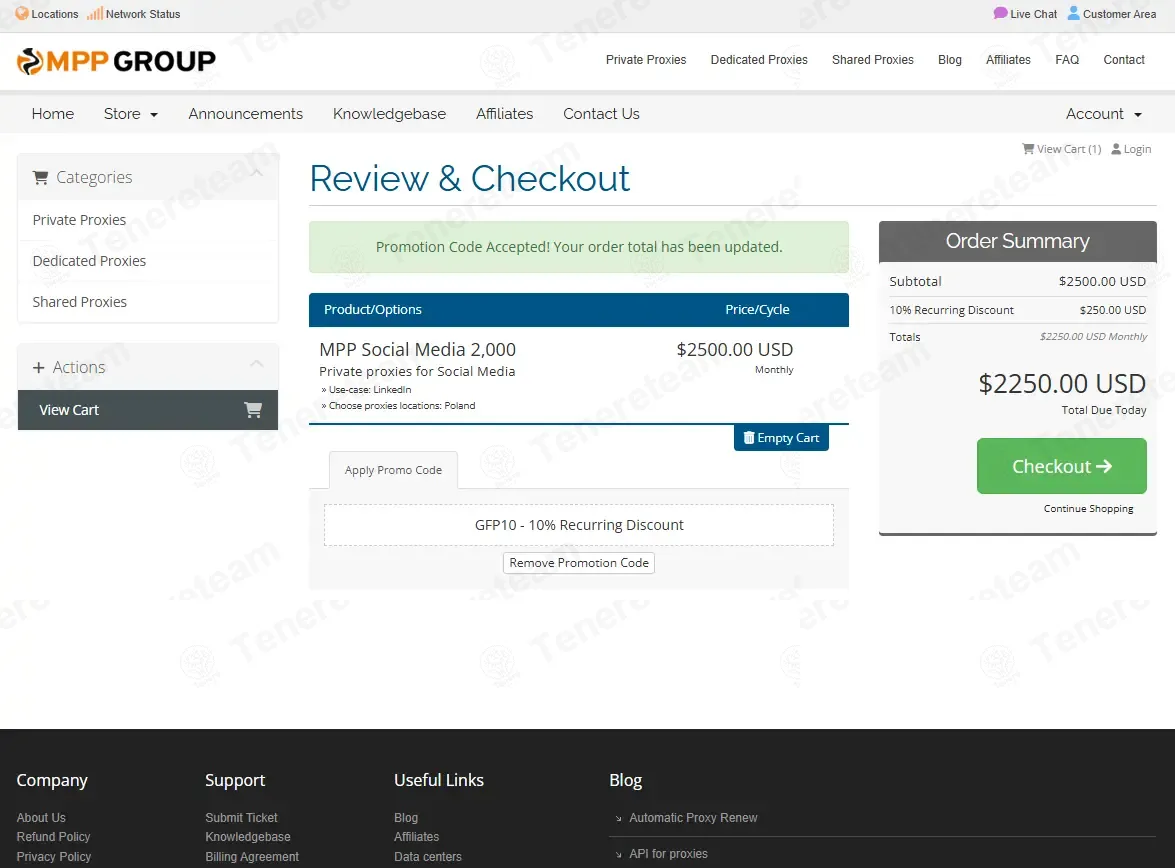Open Privacy Policy in footer
The width and height of the screenshot is (1175, 868).
[54, 856]
